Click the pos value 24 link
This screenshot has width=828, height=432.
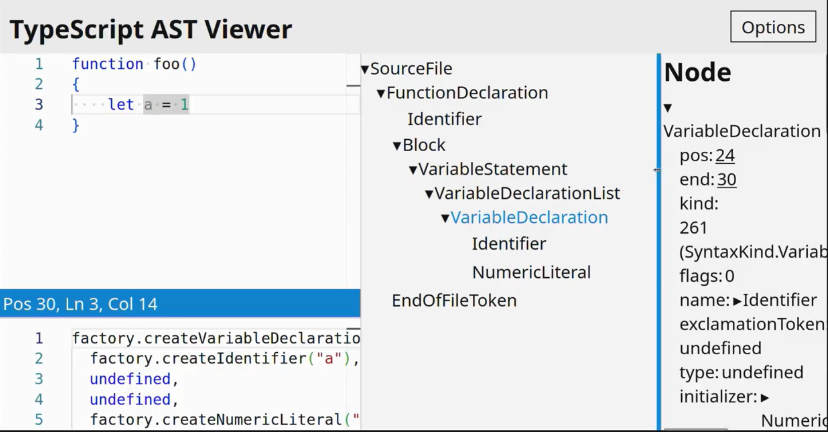pyautogui.click(x=725, y=156)
